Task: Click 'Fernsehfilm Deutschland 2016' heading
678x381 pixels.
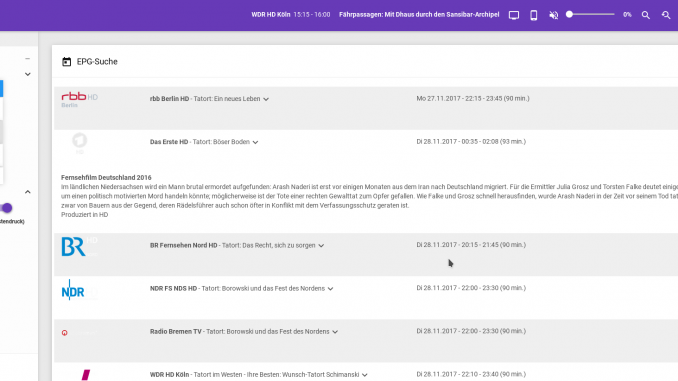Action: tap(106, 178)
